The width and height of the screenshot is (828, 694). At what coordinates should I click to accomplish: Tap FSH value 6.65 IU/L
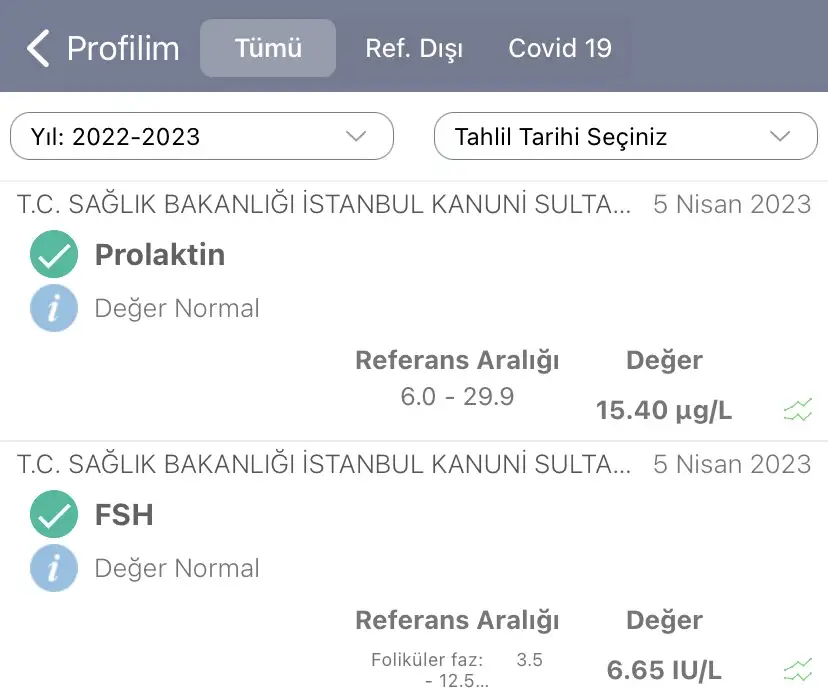(664, 670)
